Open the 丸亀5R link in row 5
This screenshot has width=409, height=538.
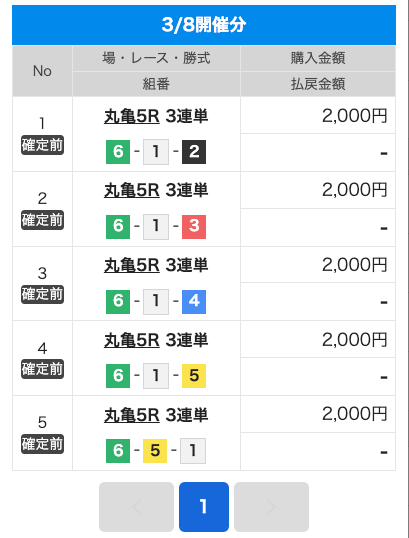132,415
